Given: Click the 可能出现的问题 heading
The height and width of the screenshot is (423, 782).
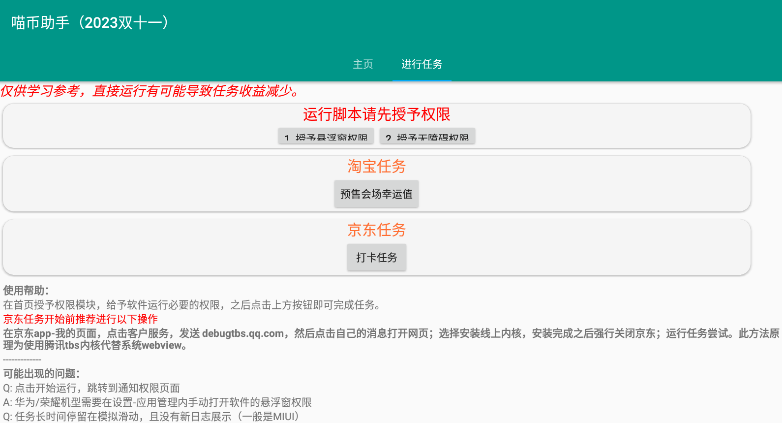Looking at the screenshot, I should tap(41, 374).
